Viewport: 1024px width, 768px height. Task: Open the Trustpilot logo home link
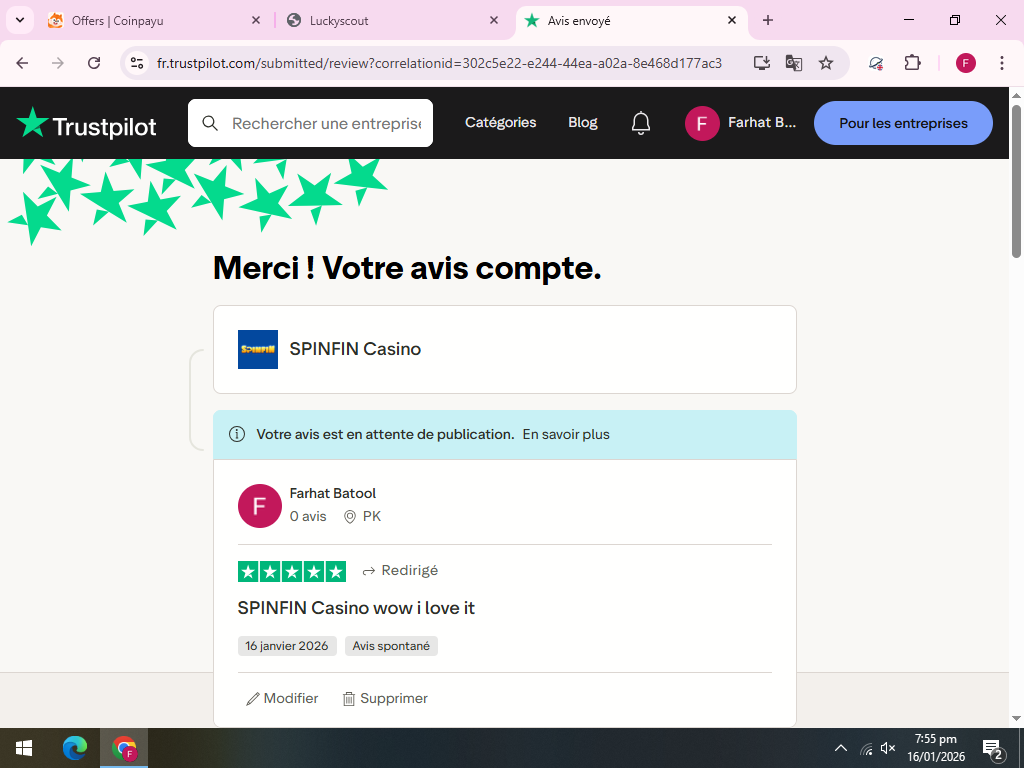click(x=86, y=123)
